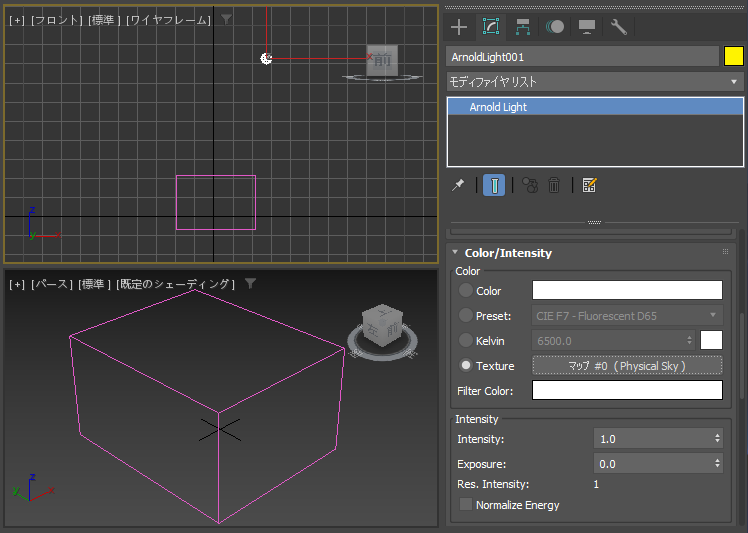Switch to the Display panel

[x=587, y=27]
